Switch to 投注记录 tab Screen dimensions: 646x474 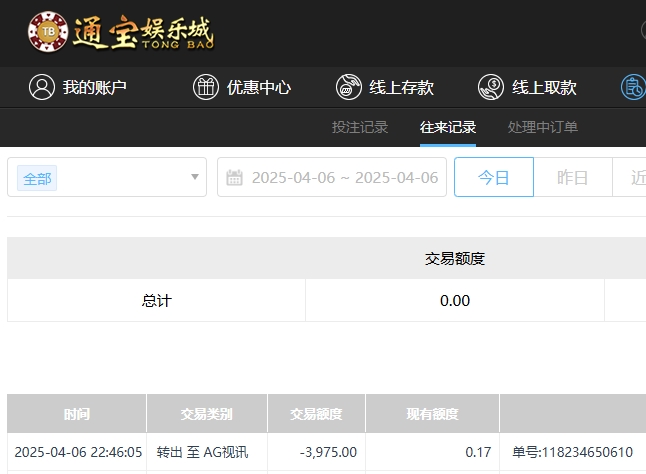[360, 127]
